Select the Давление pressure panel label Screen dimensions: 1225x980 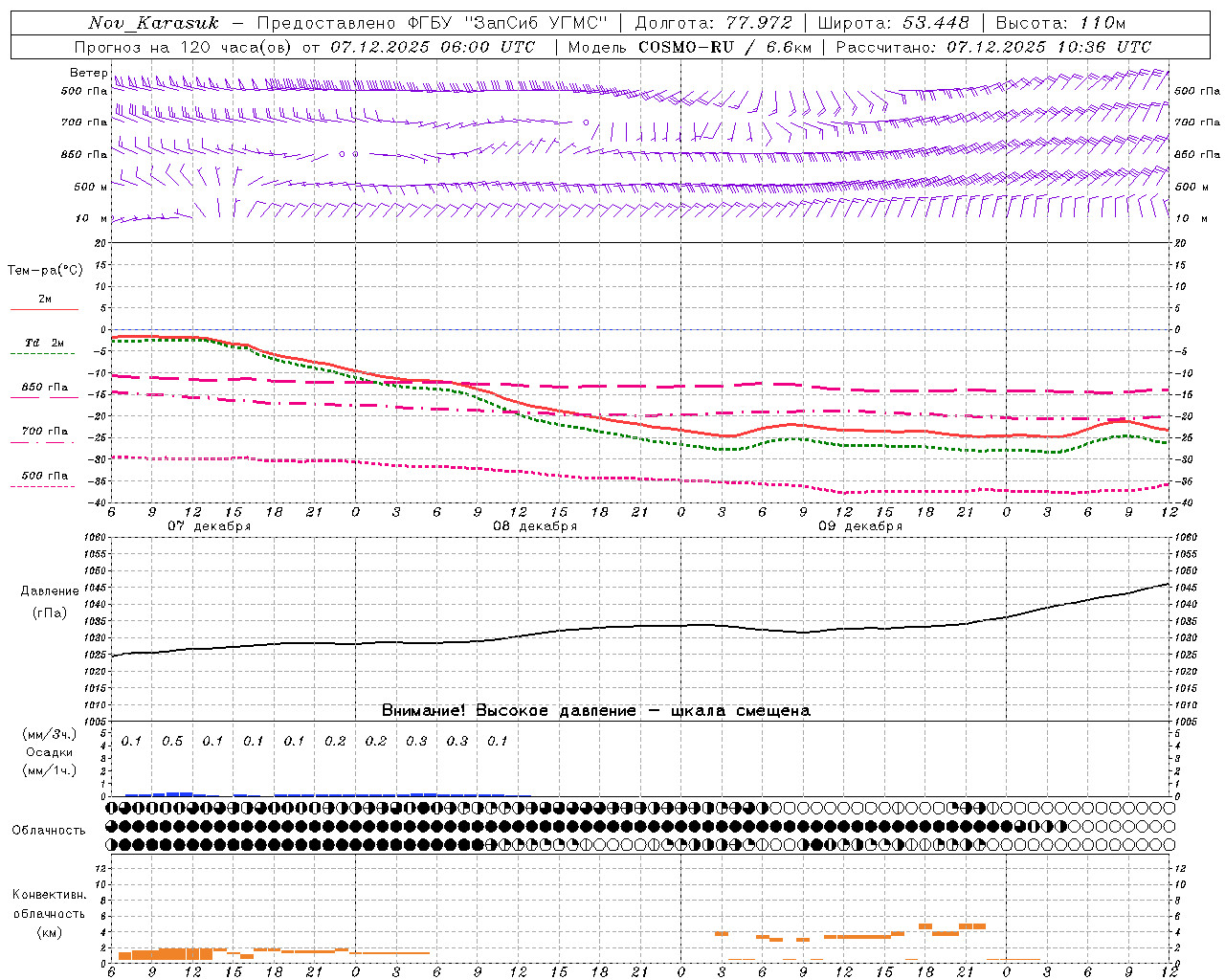(50, 591)
